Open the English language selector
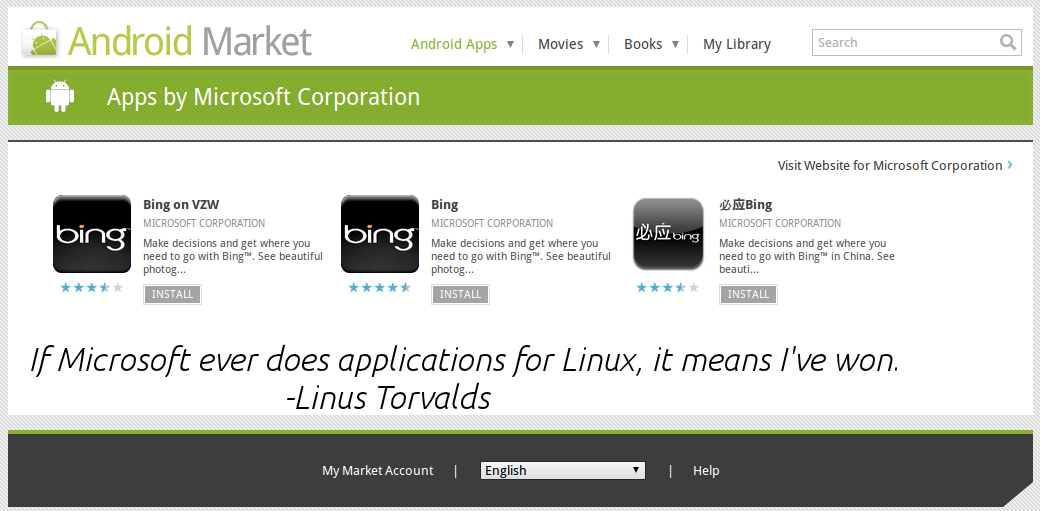The height and width of the screenshot is (511, 1040). click(563, 471)
